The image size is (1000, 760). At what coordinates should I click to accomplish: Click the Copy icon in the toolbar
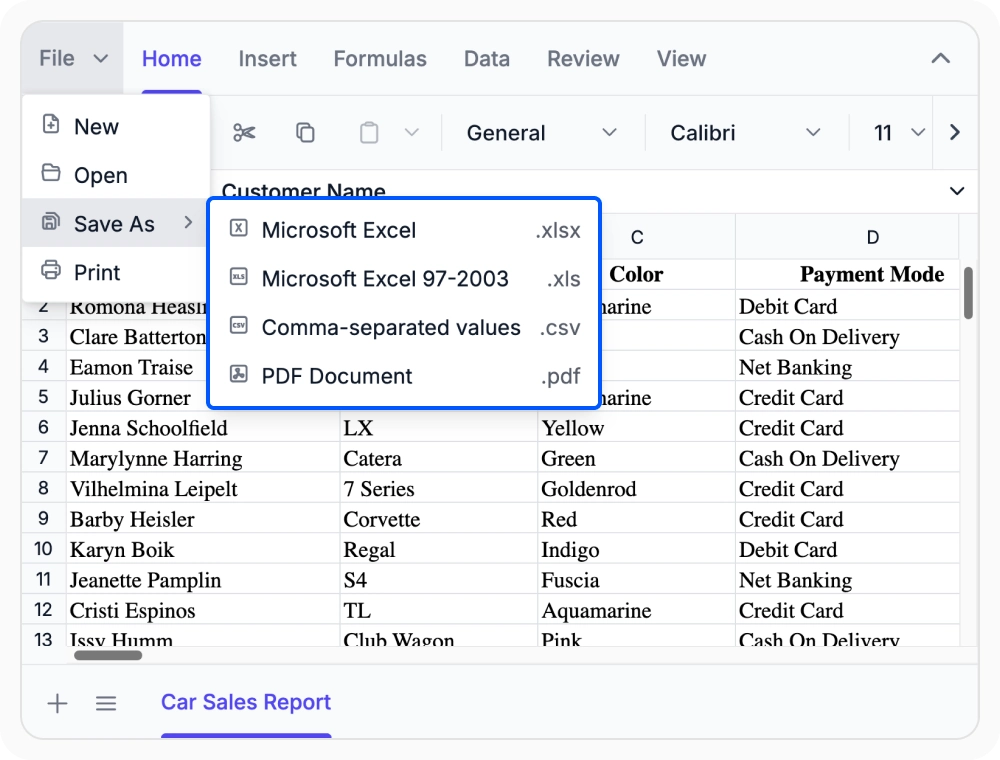(x=305, y=133)
